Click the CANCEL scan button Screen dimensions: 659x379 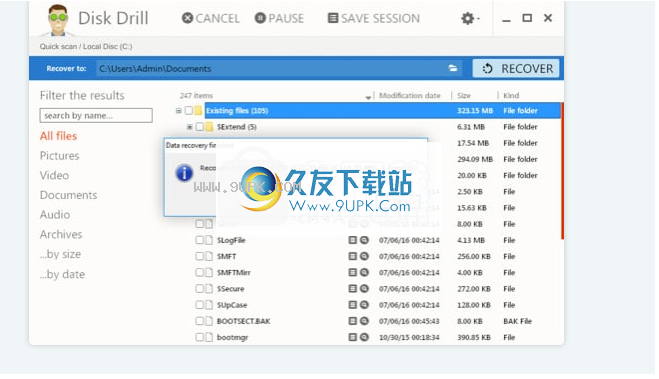(211, 18)
